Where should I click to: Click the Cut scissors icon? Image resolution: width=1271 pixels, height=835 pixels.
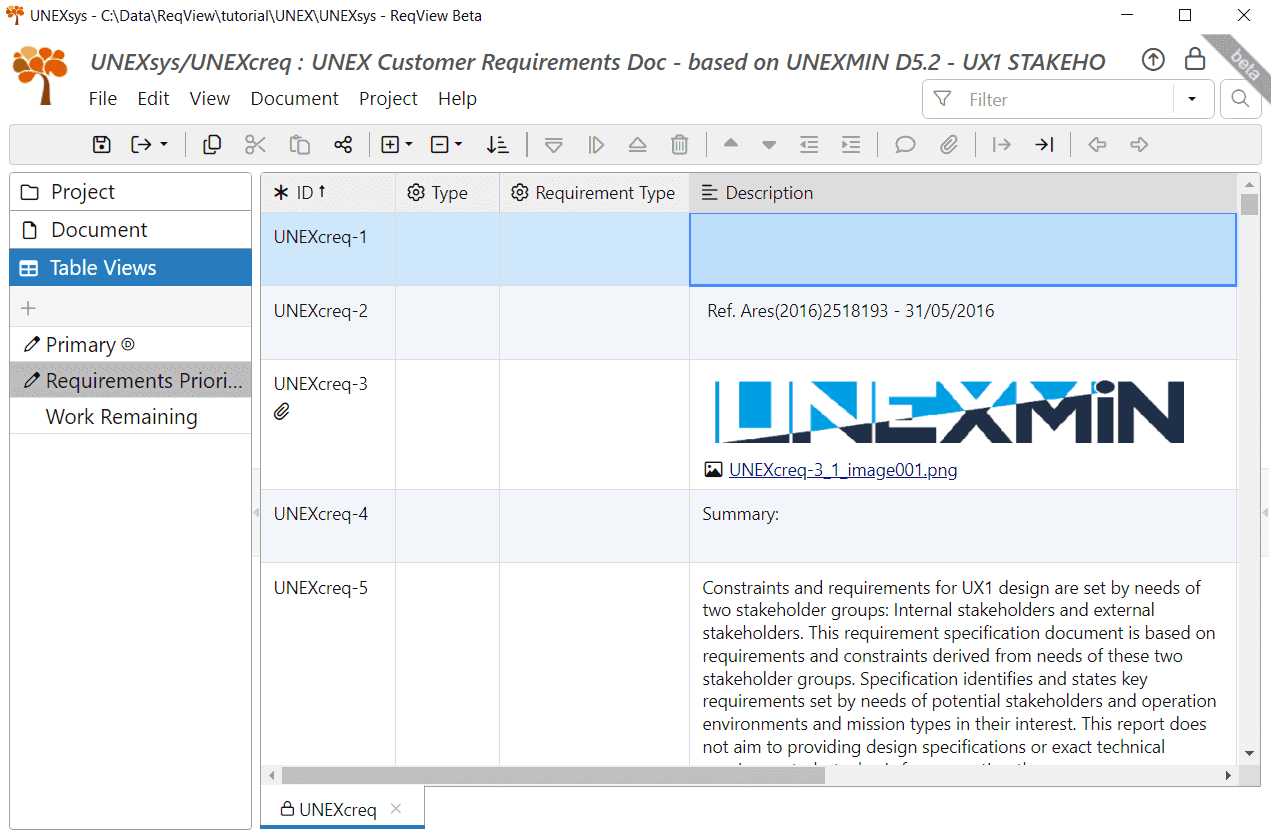[x=255, y=145]
